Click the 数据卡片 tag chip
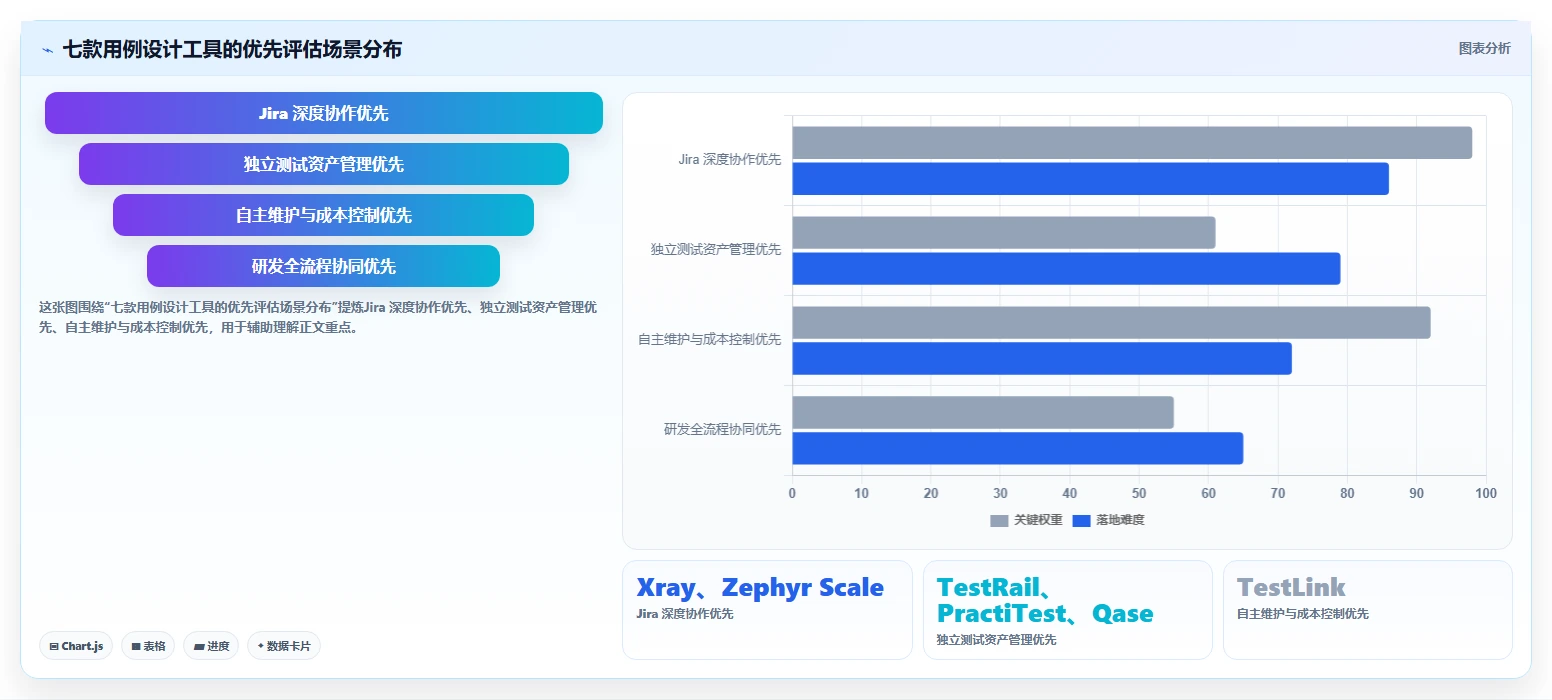The image size is (1552, 700). (284, 646)
